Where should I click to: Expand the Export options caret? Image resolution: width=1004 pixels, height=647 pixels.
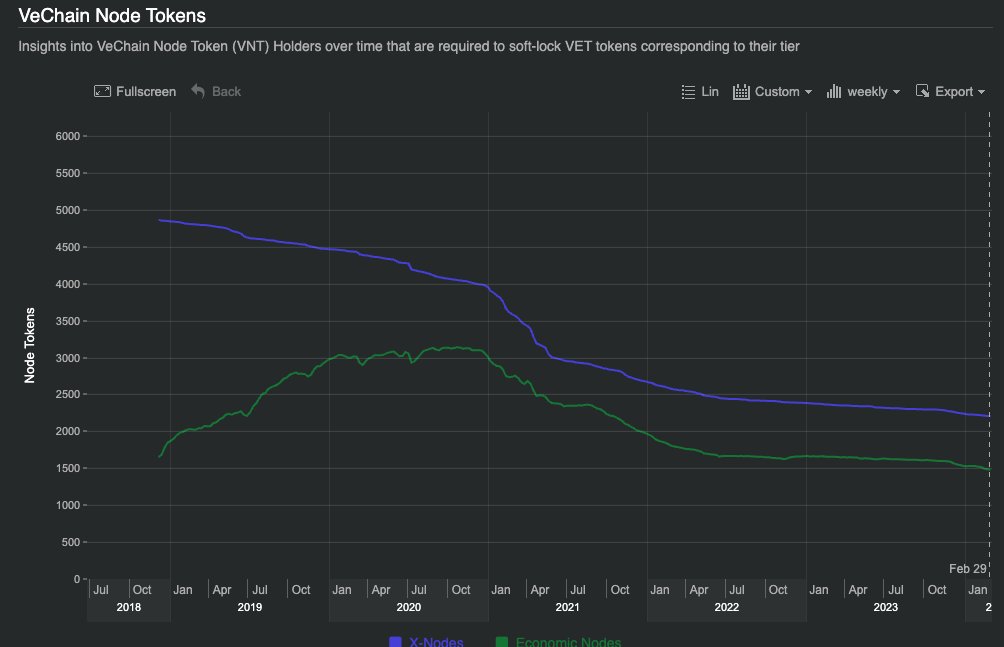coord(981,92)
